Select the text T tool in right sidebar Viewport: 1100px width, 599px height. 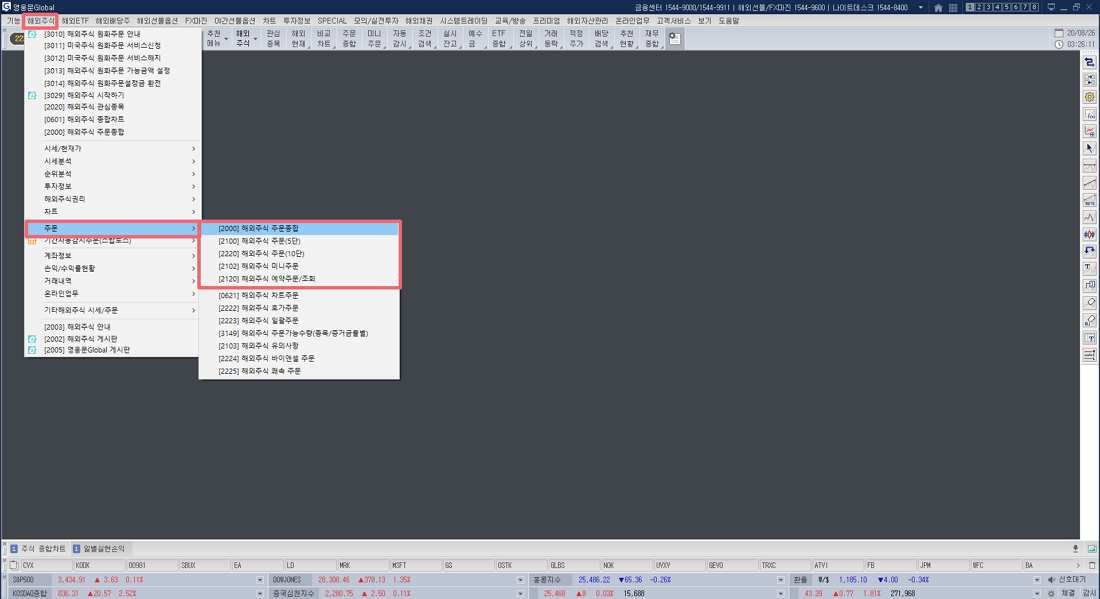click(x=1089, y=269)
